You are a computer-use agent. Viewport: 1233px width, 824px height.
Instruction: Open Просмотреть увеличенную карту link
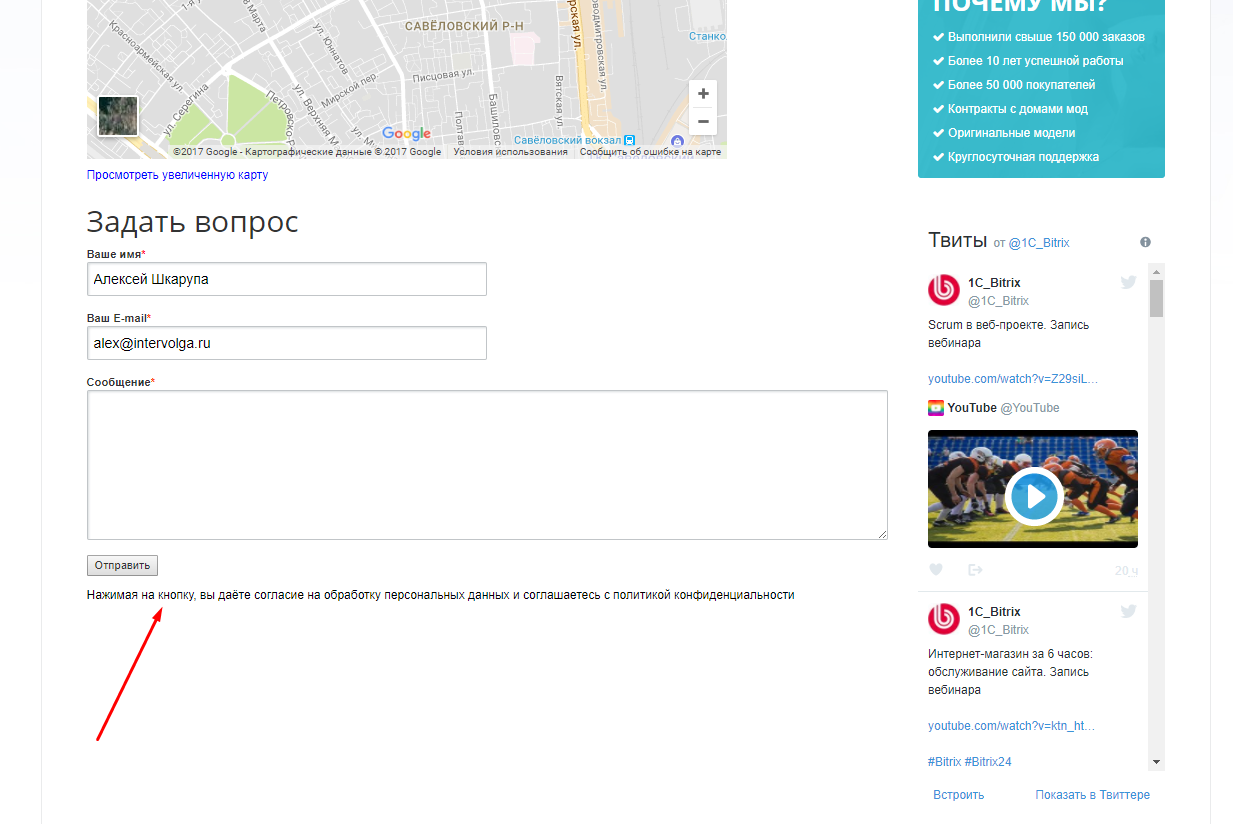tap(177, 175)
